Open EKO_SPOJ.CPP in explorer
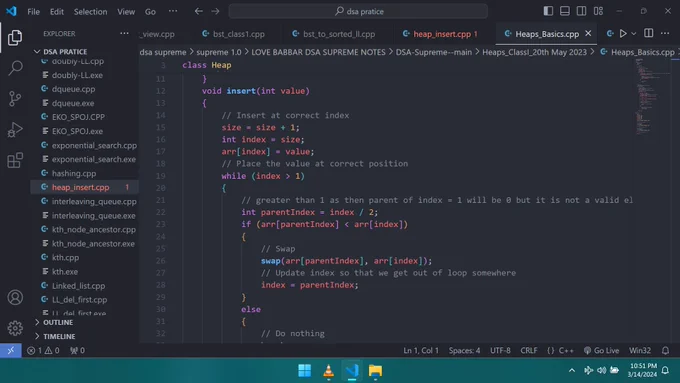680x383 pixels. tap(85, 117)
